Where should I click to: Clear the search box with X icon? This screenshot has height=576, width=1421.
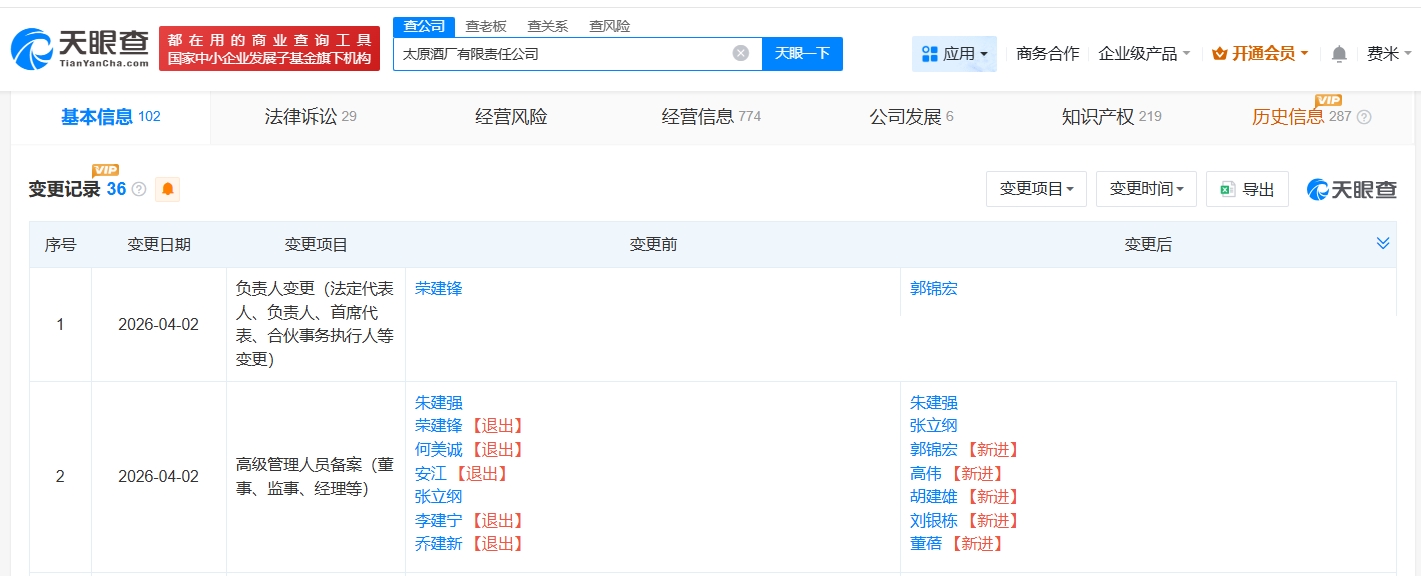pyautogui.click(x=740, y=53)
